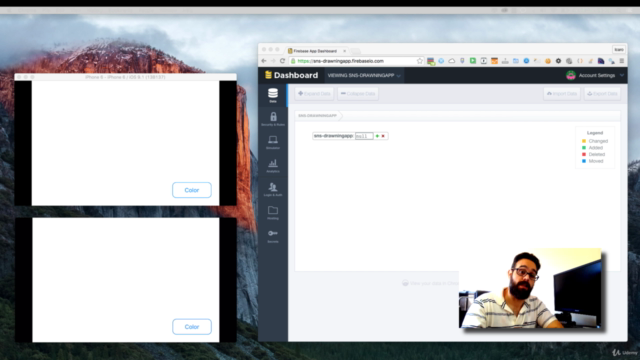Click the sns-drawningapp root node label

click(333, 136)
